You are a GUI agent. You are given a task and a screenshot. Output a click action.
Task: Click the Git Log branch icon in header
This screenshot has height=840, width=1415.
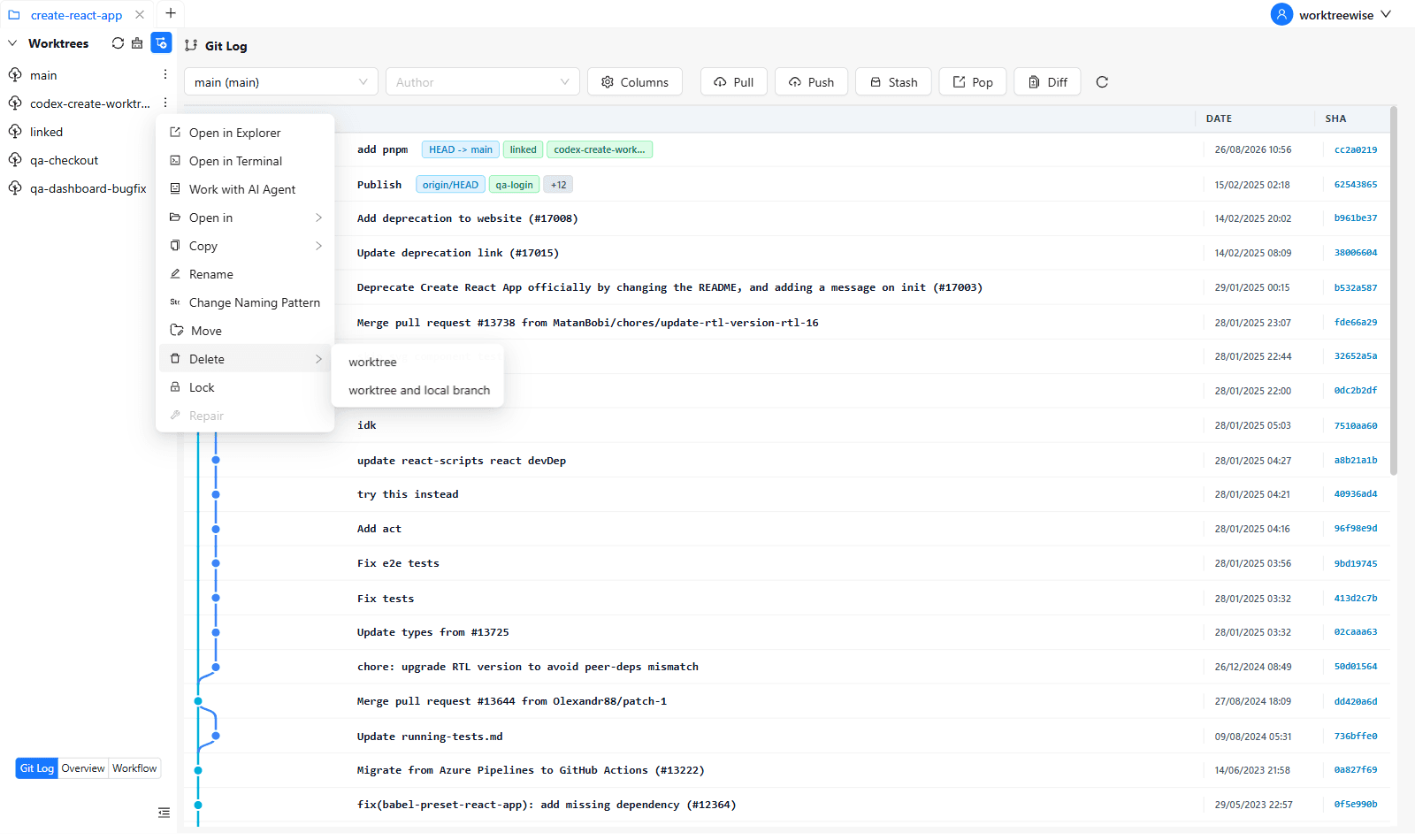[x=191, y=46]
